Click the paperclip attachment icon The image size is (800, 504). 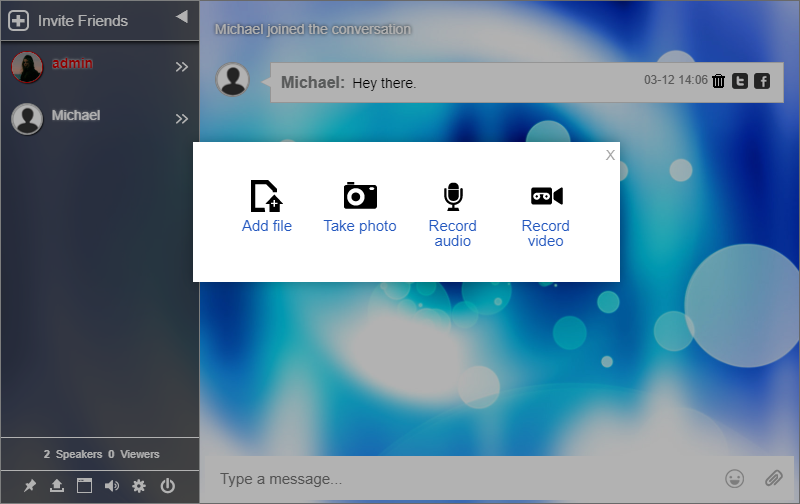(773, 479)
